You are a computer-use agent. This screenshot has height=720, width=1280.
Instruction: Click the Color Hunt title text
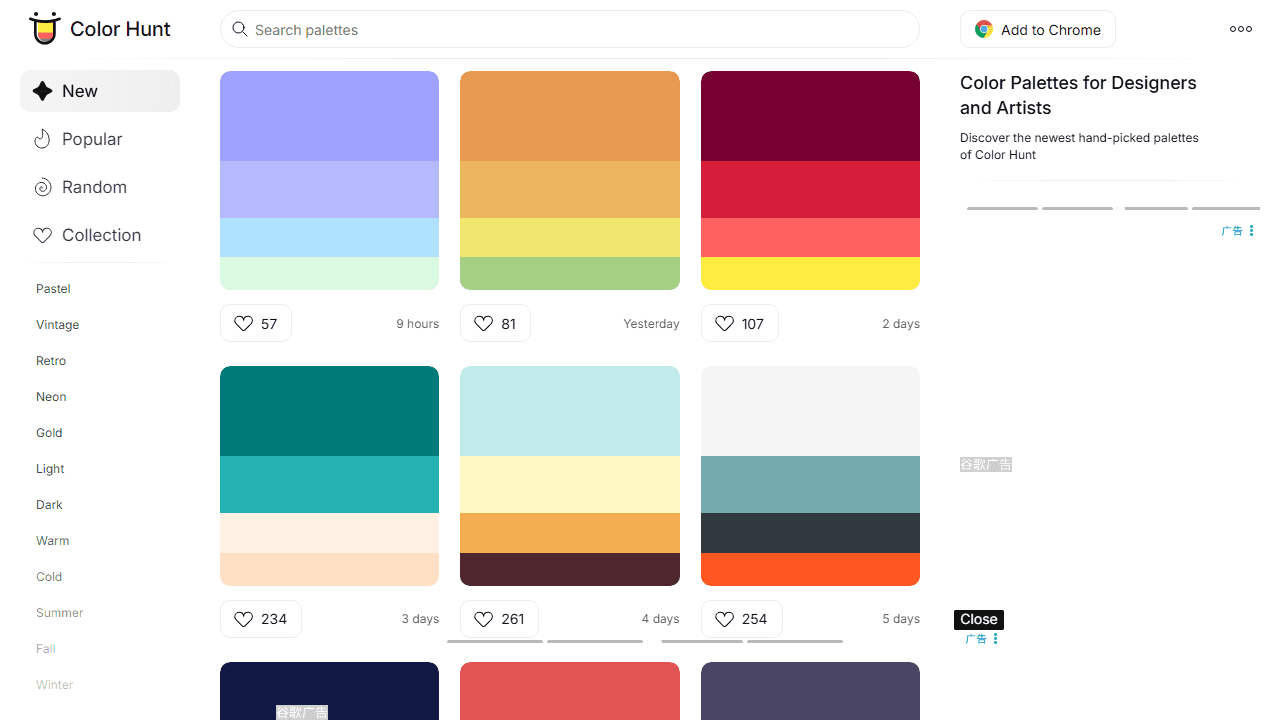(x=120, y=29)
